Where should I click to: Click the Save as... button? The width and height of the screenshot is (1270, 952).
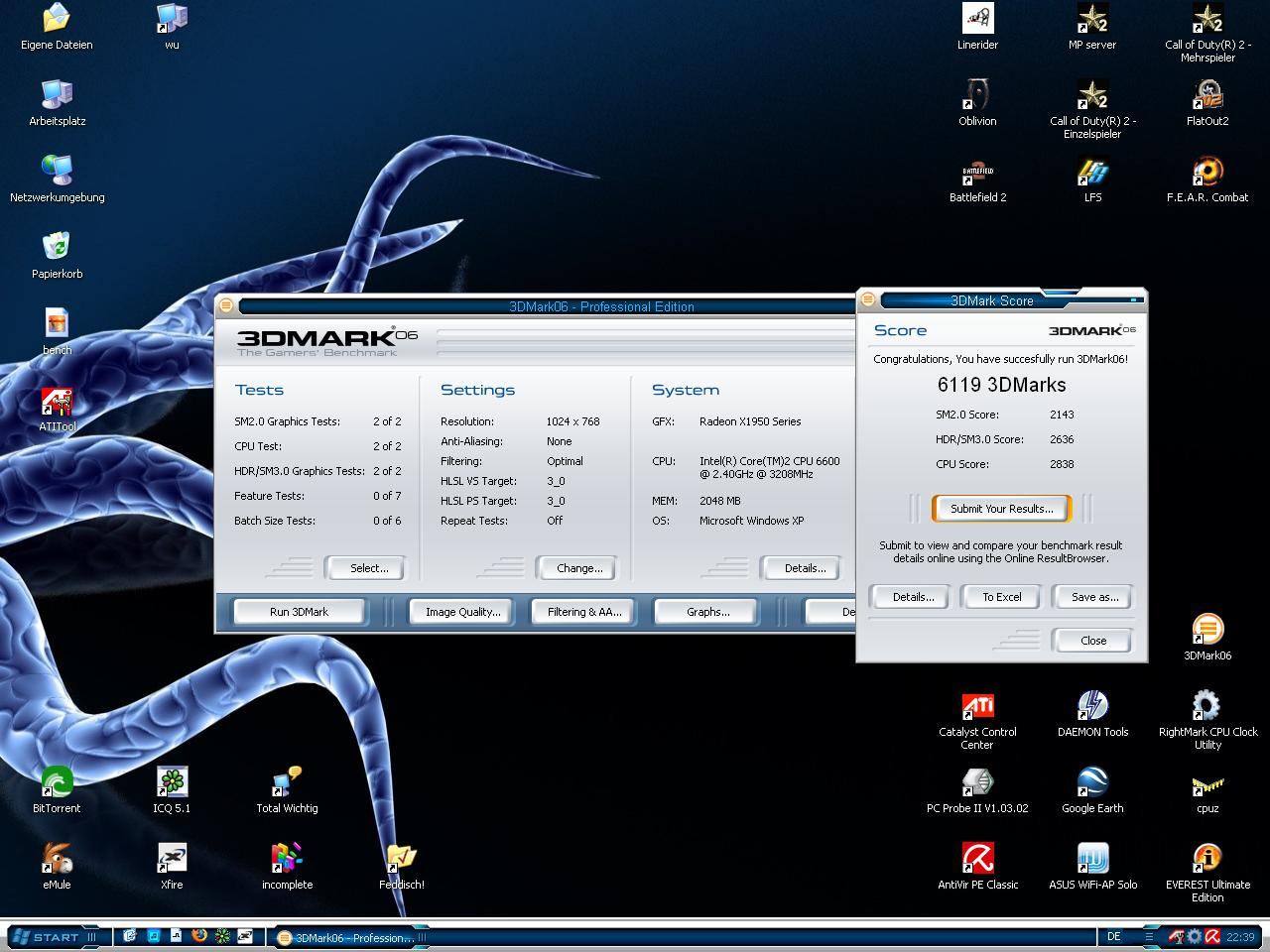pos(1094,597)
